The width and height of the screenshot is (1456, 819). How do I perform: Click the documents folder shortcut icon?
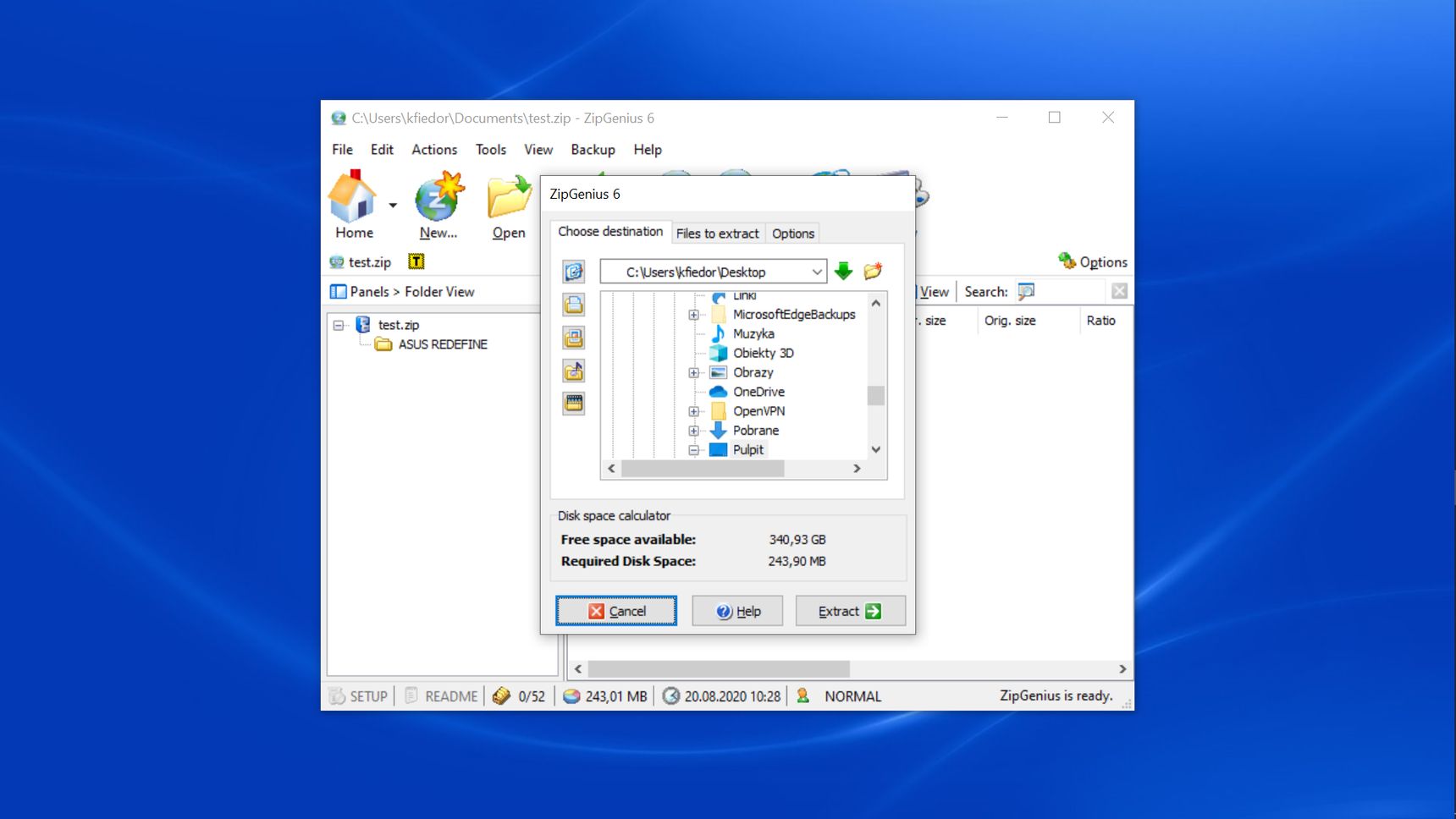tap(574, 305)
